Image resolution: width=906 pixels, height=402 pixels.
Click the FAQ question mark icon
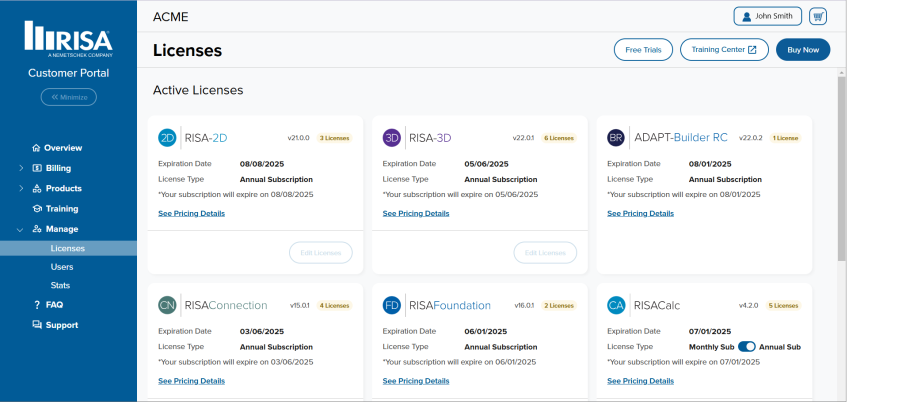point(37,305)
